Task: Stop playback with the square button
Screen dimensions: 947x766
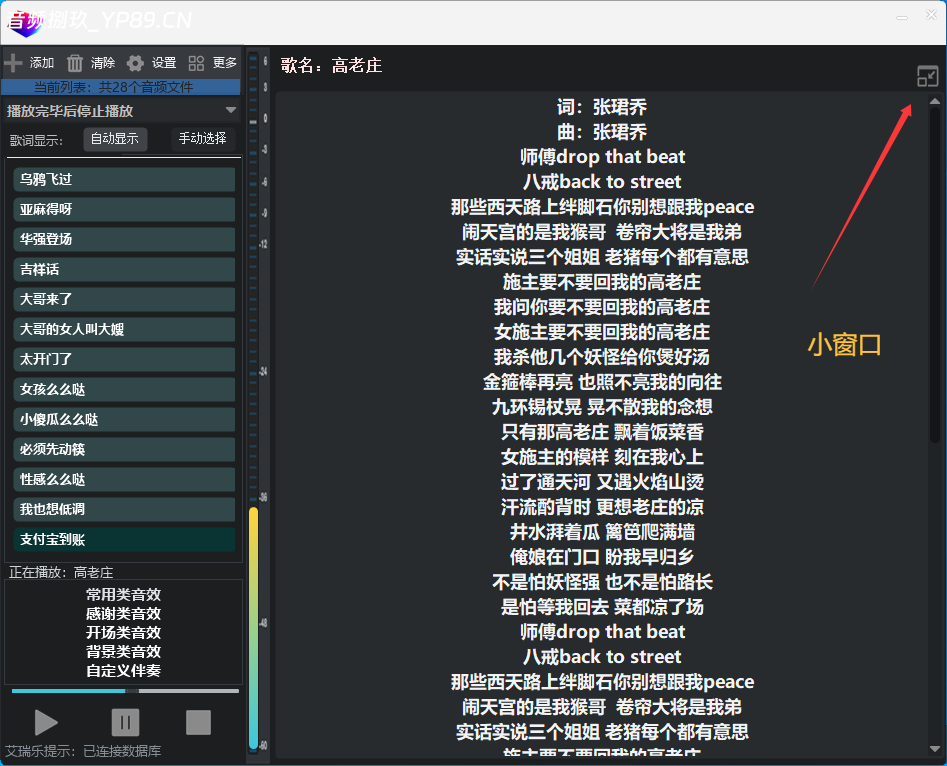Action: pyautogui.click(x=199, y=722)
